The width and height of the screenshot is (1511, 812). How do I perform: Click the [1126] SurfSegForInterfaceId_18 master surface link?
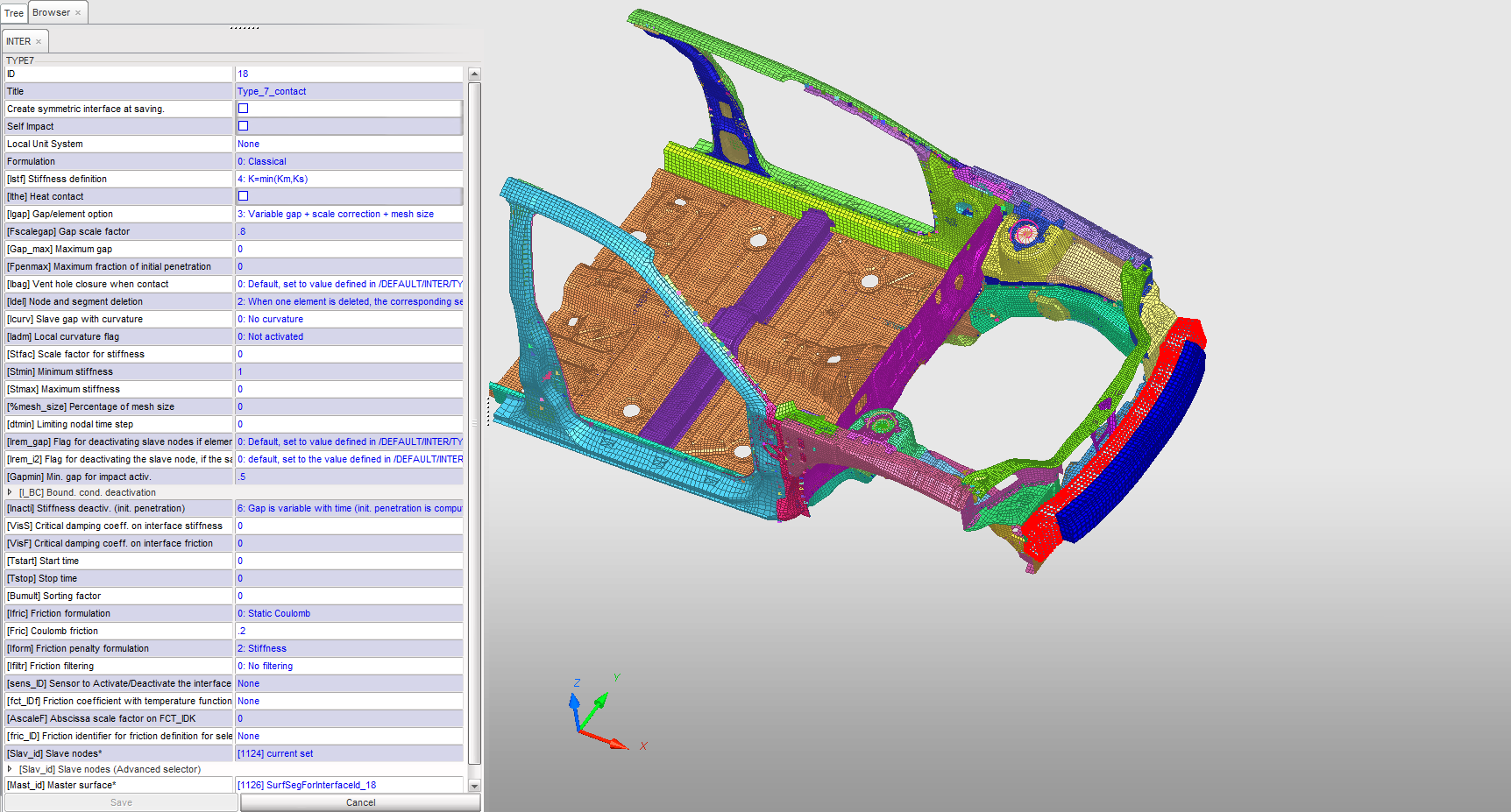click(348, 785)
